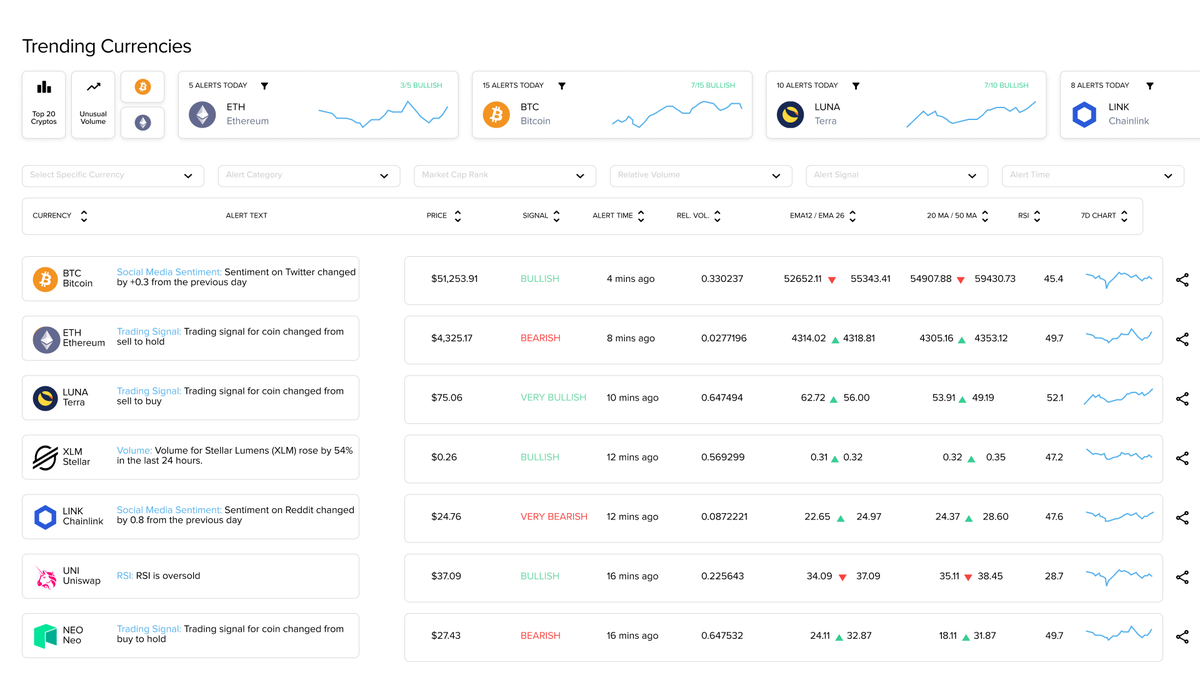Open BTC 7-day chart in table row
The height and width of the screenshot is (675, 1200).
tap(1119, 279)
